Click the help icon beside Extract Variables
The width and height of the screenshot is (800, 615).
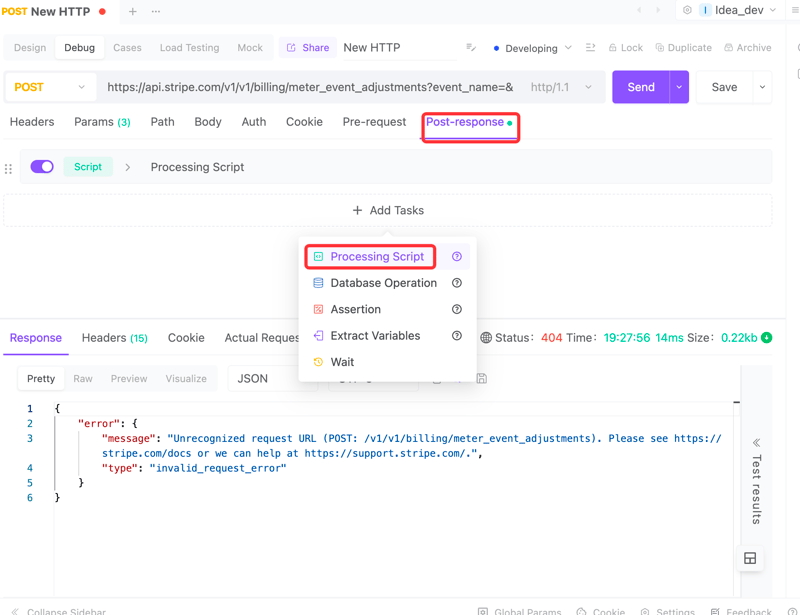(x=457, y=336)
